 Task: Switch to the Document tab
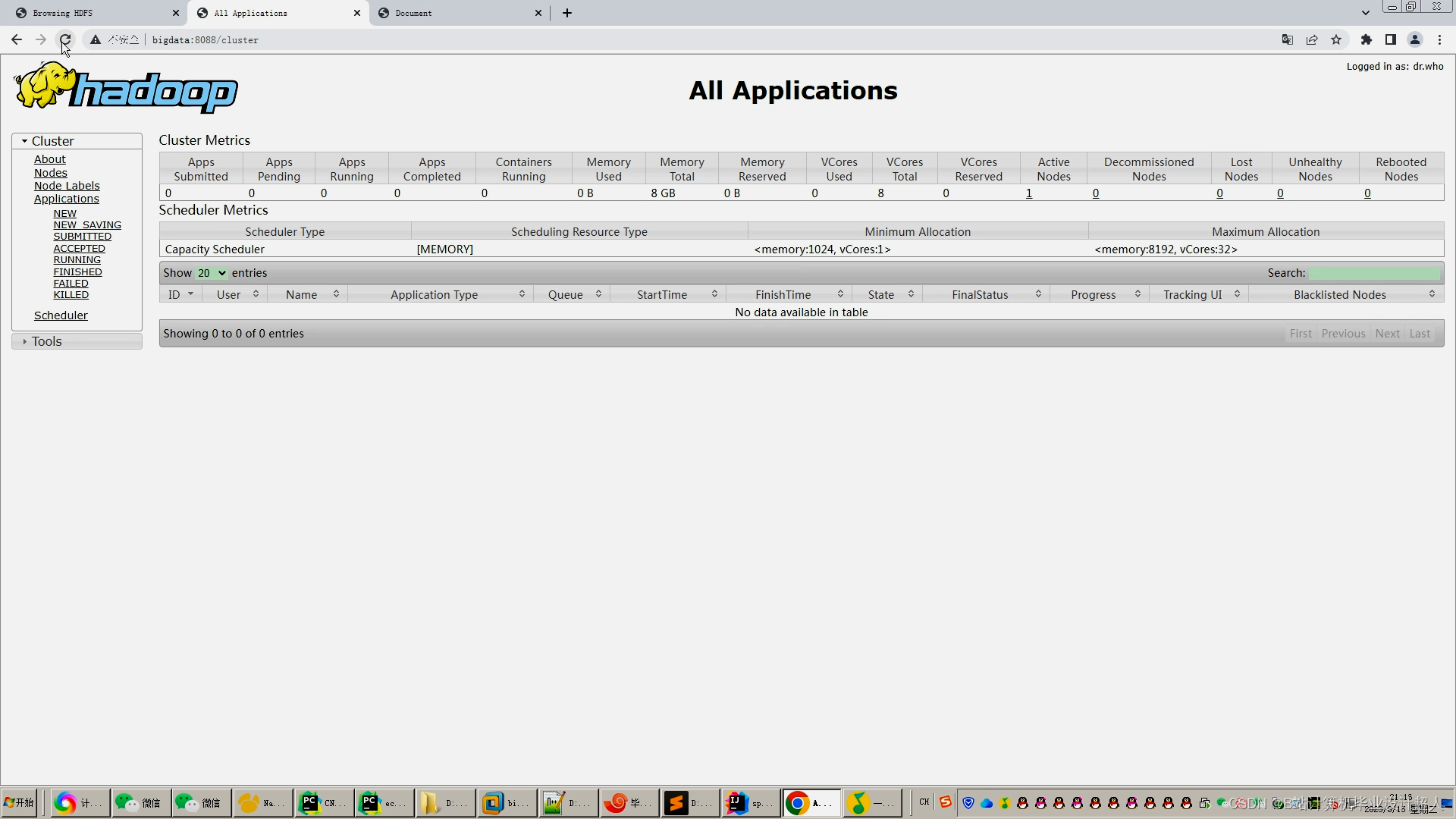coord(455,13)
